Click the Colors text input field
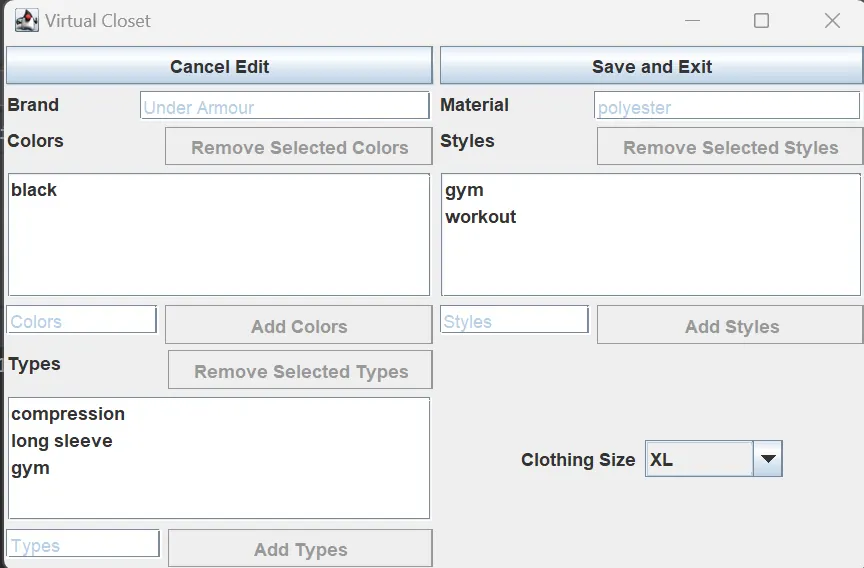 pyautogui.click(x=82, y=320)
